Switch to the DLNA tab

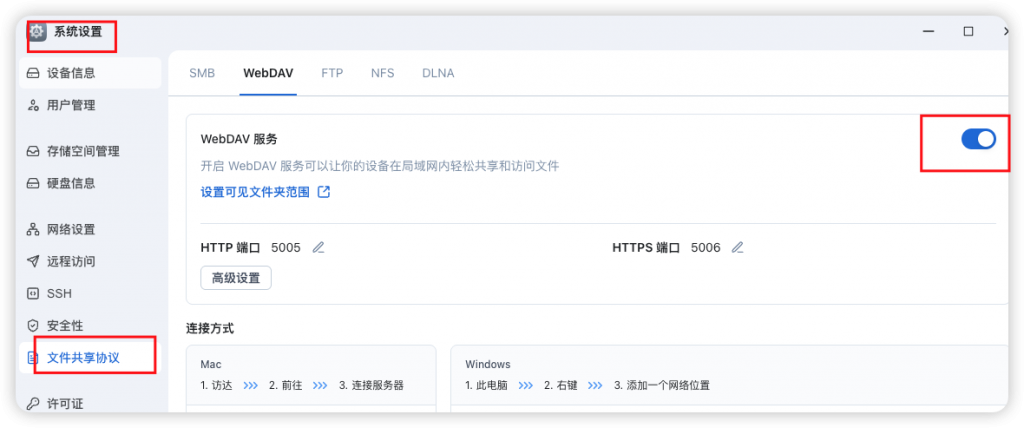coord(438,73)
